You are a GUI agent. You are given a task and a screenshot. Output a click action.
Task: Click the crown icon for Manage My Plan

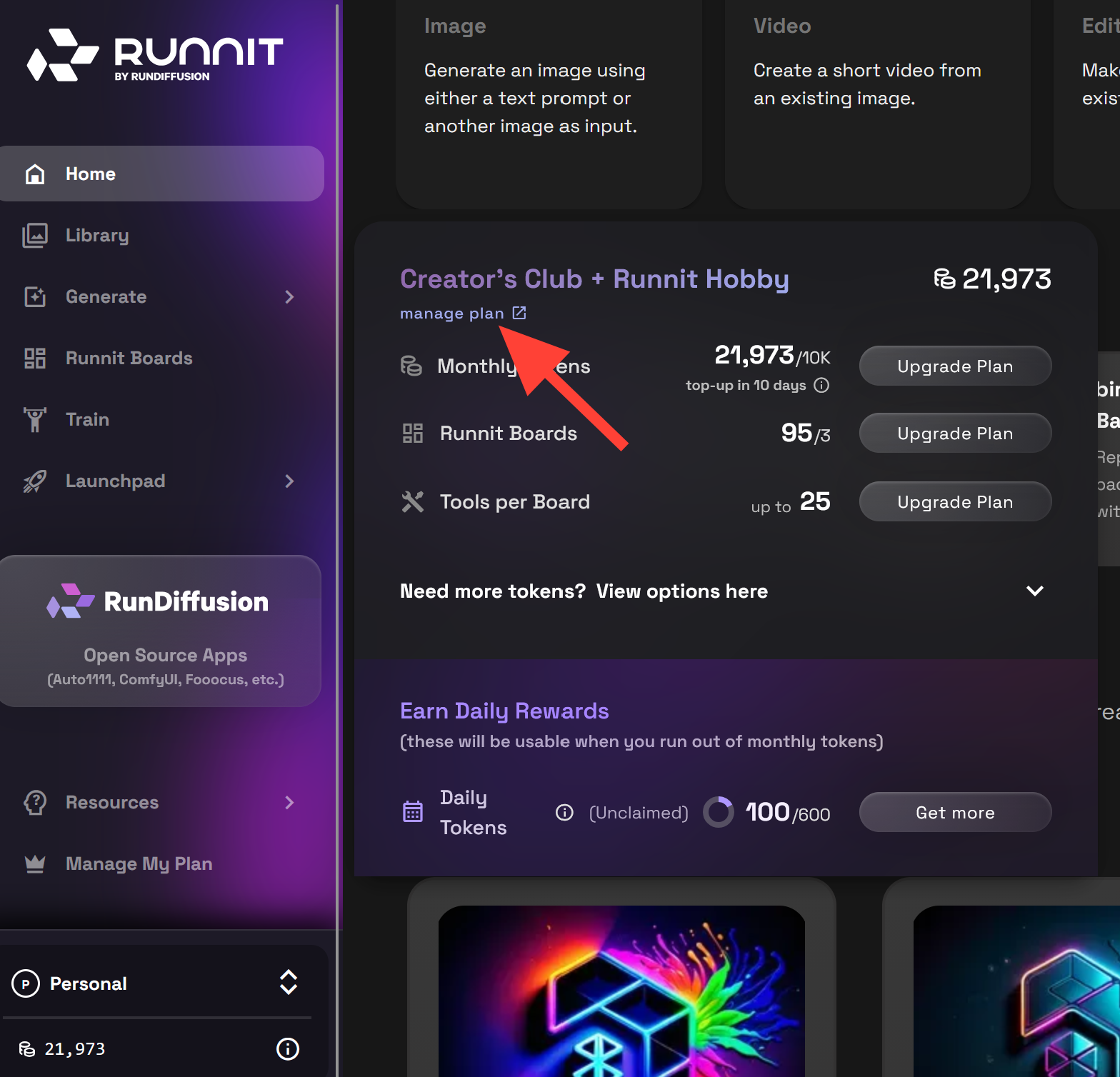[35, 863]
